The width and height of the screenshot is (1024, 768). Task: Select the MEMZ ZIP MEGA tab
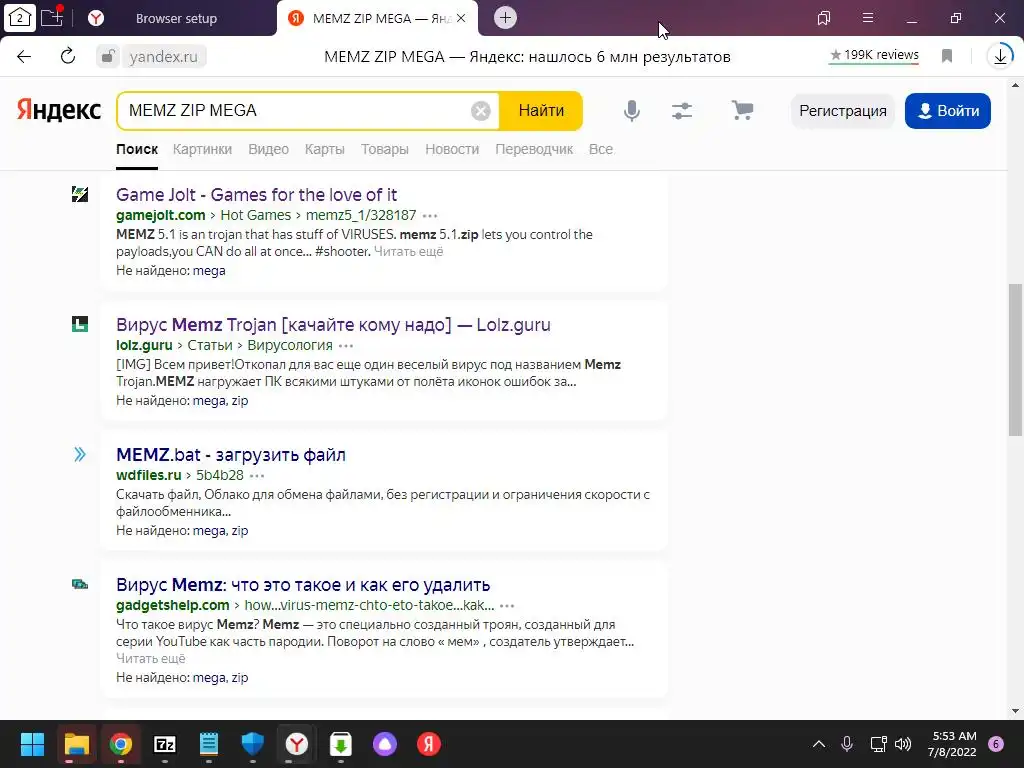(x=376, y=18)
